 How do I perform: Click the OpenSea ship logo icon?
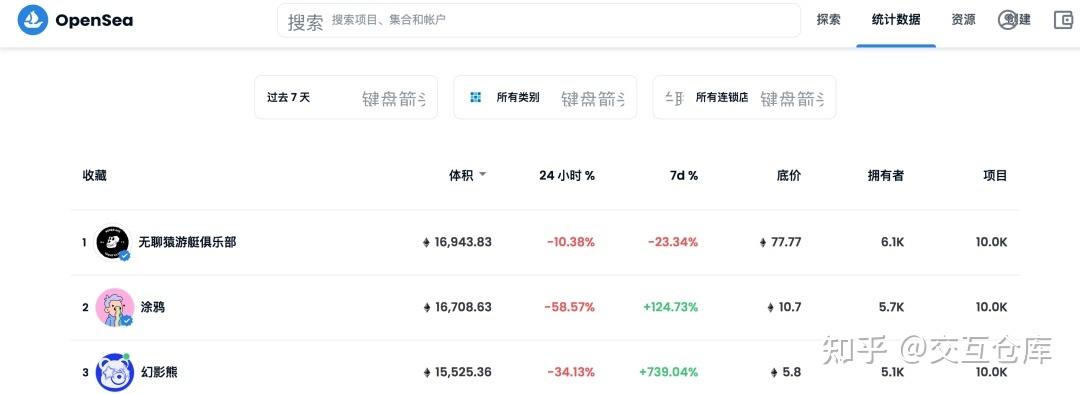[33, 20]
